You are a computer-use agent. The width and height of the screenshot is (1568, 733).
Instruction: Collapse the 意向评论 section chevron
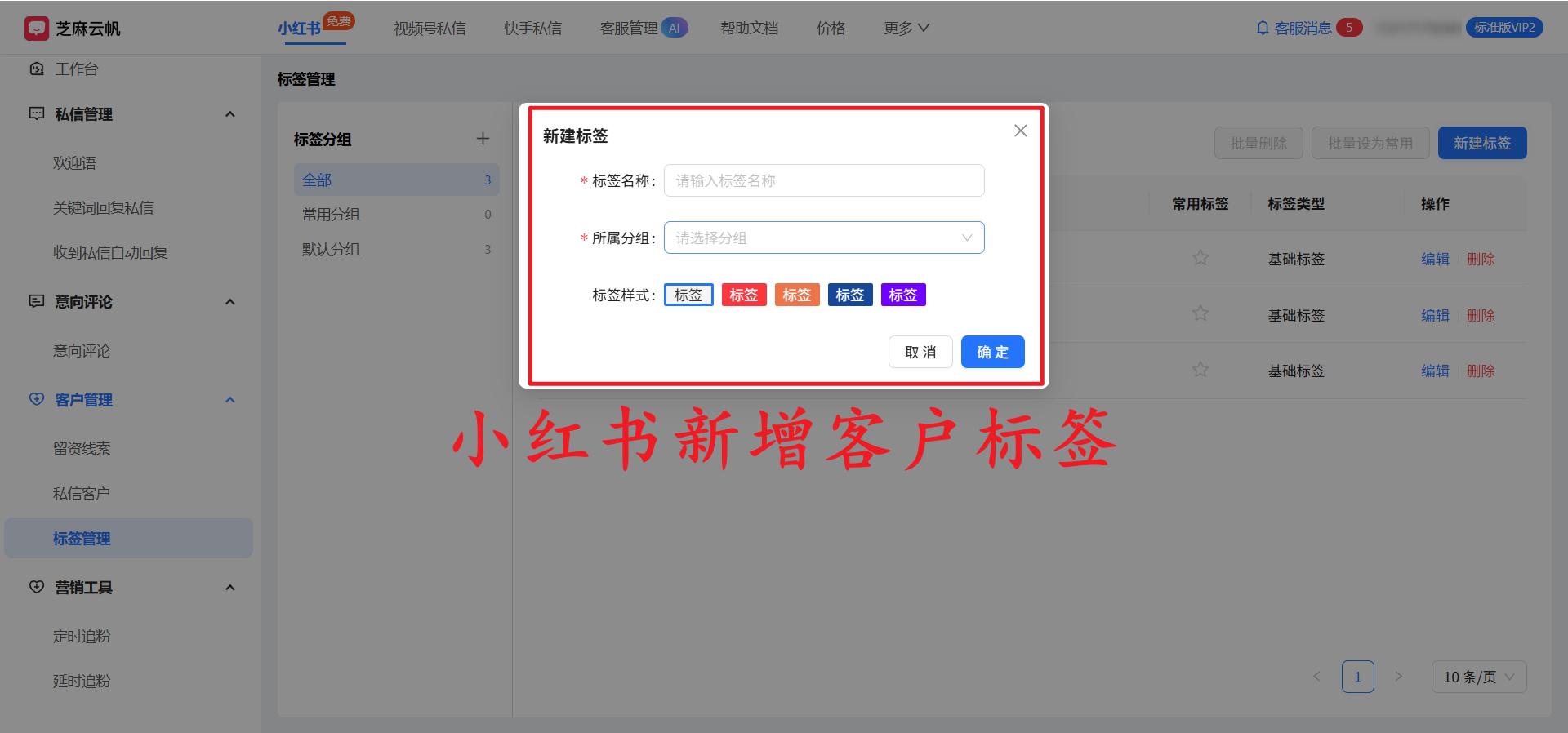[230, 302]
